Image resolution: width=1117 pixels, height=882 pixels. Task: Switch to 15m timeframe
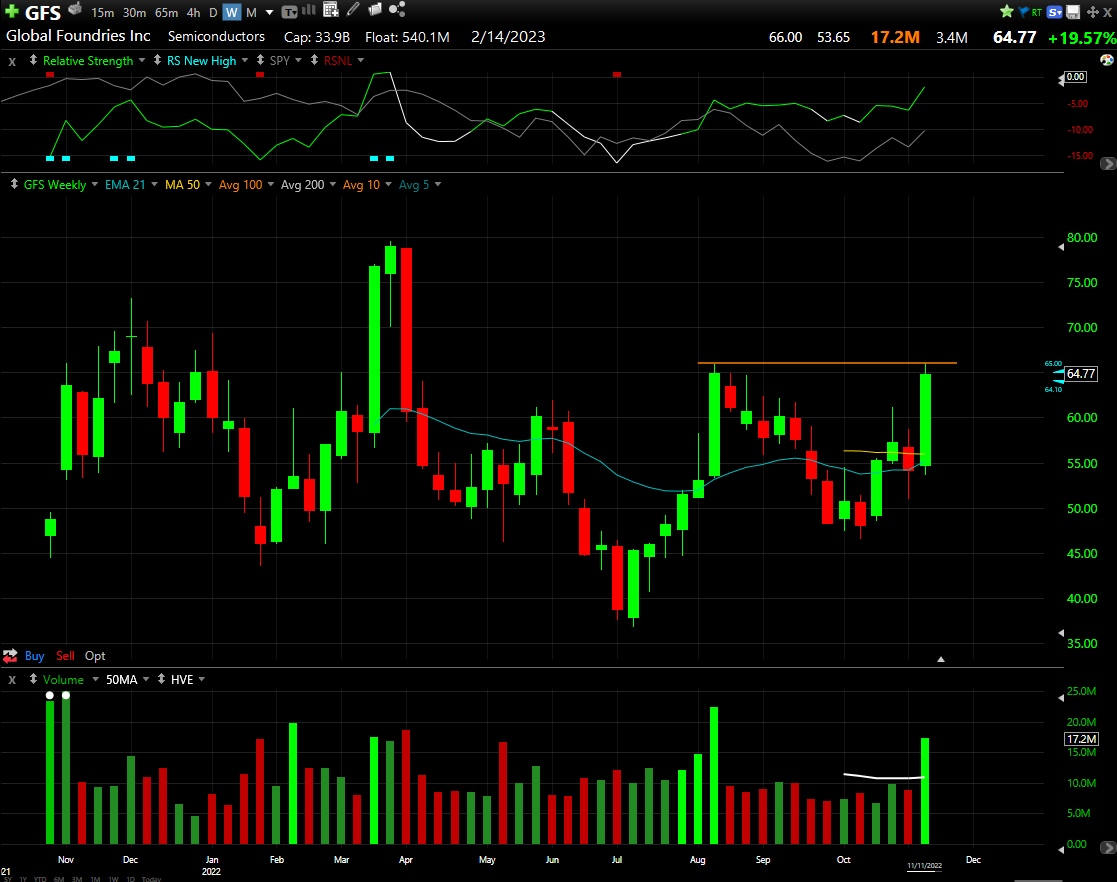103,13
